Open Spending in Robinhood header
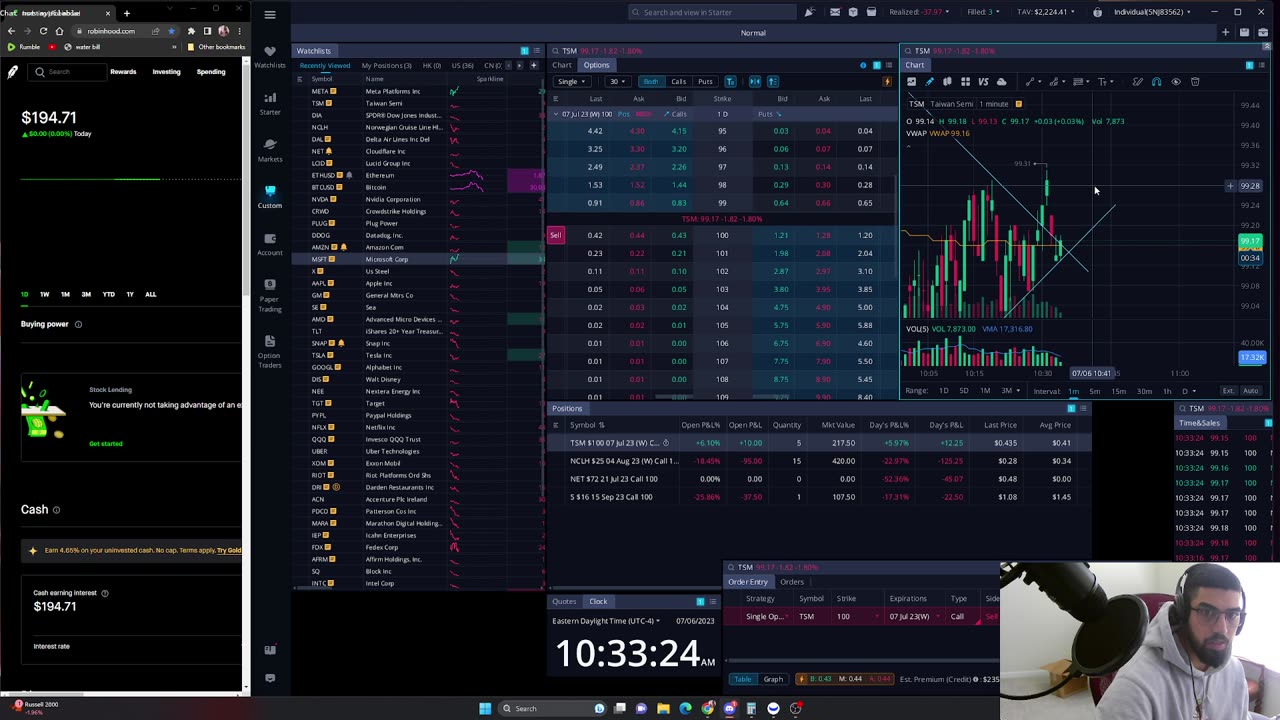The image size is (1280, 720). (x=211, y=72)
